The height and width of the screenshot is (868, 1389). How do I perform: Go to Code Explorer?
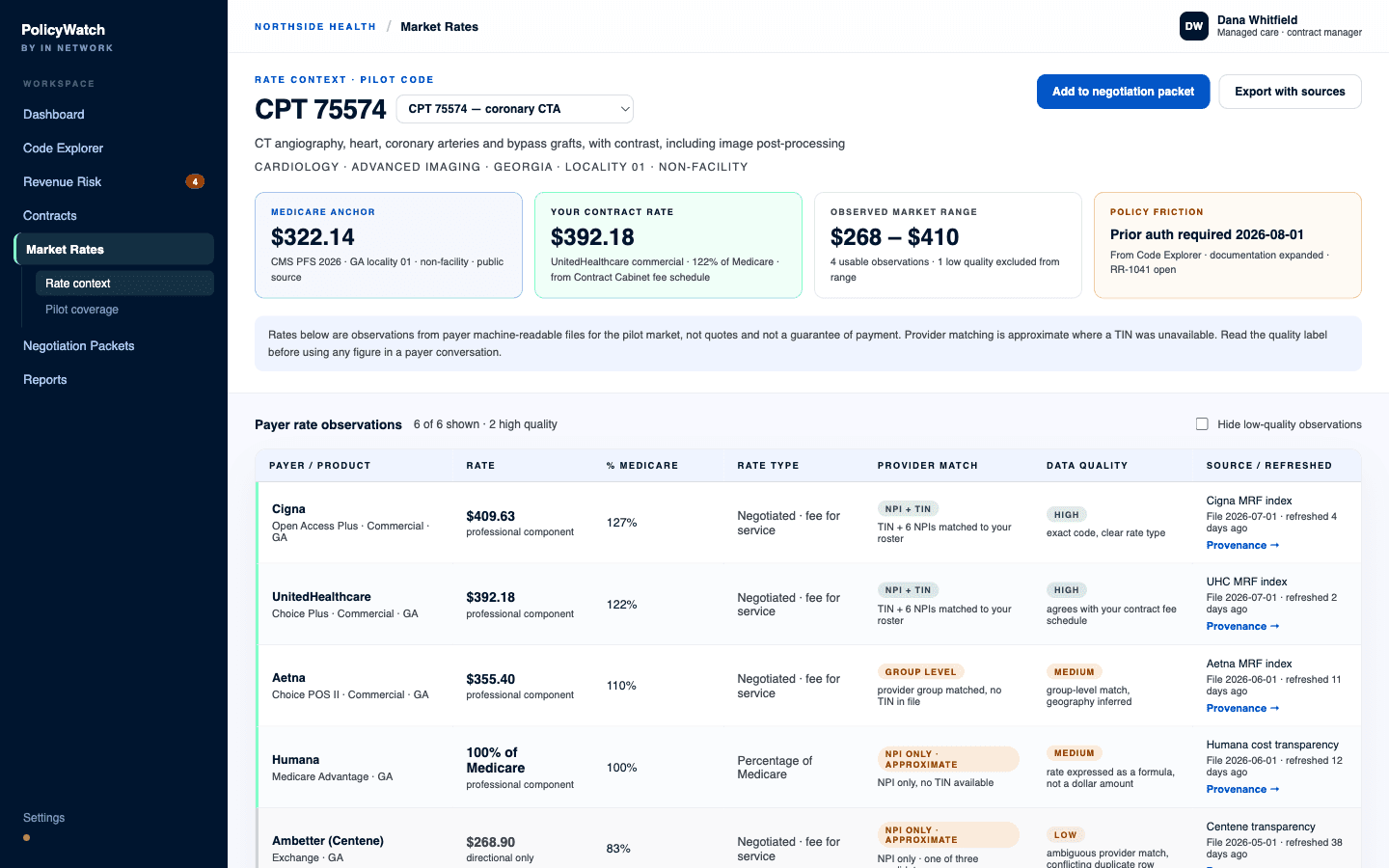coord(114,148)
